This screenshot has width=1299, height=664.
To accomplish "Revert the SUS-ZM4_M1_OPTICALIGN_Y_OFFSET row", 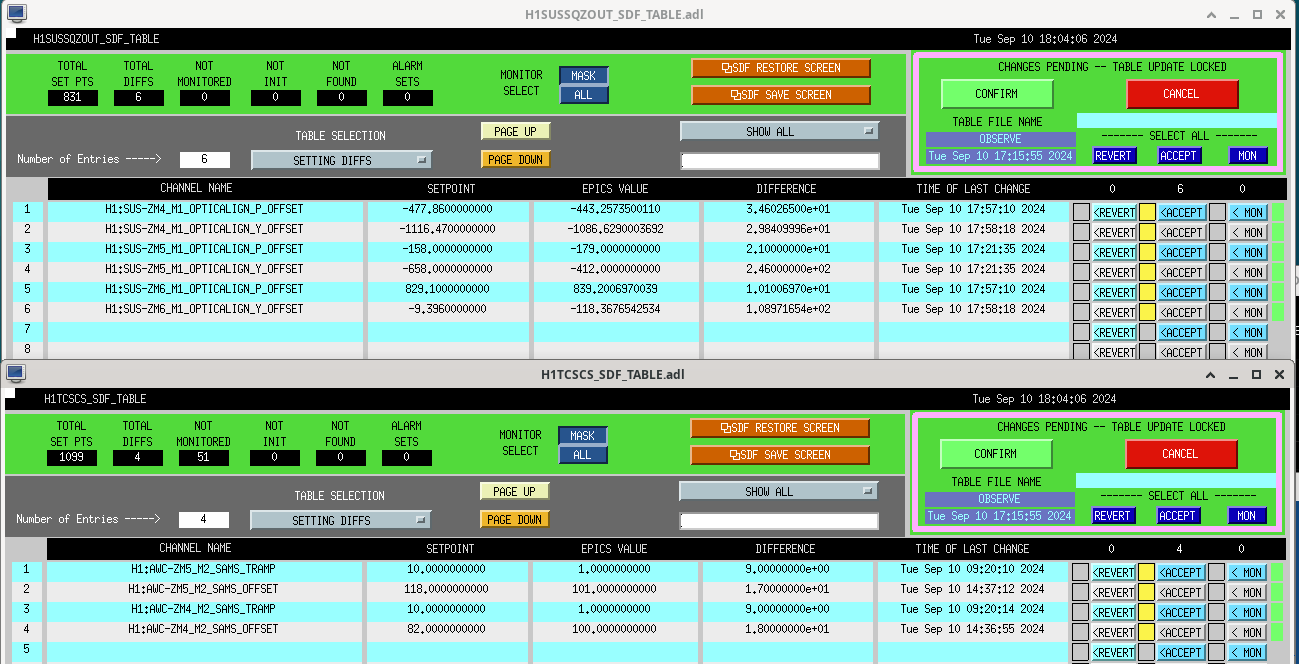I will pos(1114,232).
